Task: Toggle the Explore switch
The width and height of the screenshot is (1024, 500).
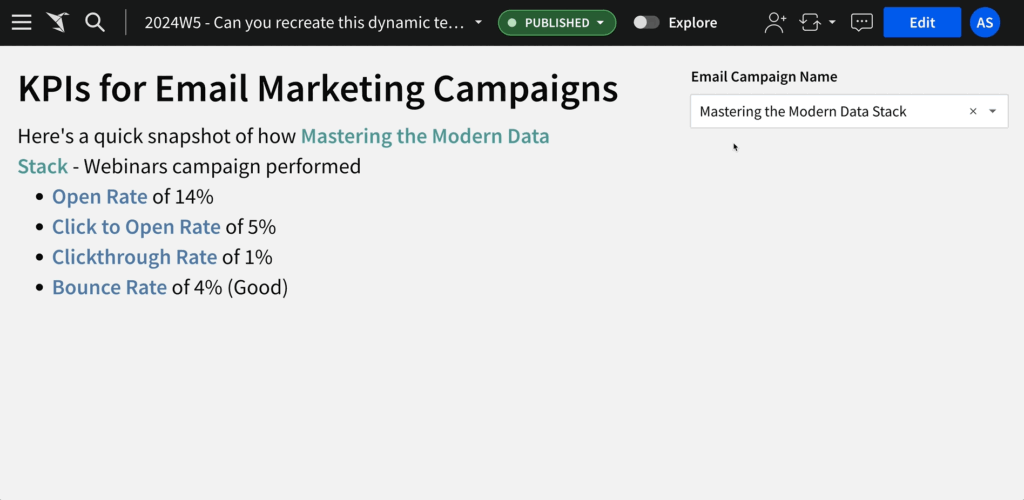Action: [x=647, y=22]
